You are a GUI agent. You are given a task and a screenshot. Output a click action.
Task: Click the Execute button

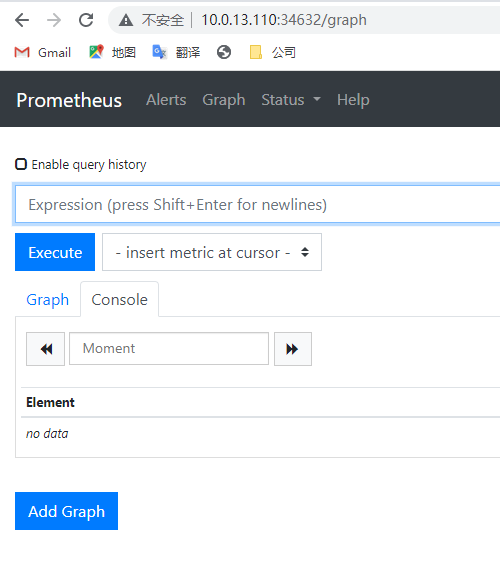click(x=55, y=252)
